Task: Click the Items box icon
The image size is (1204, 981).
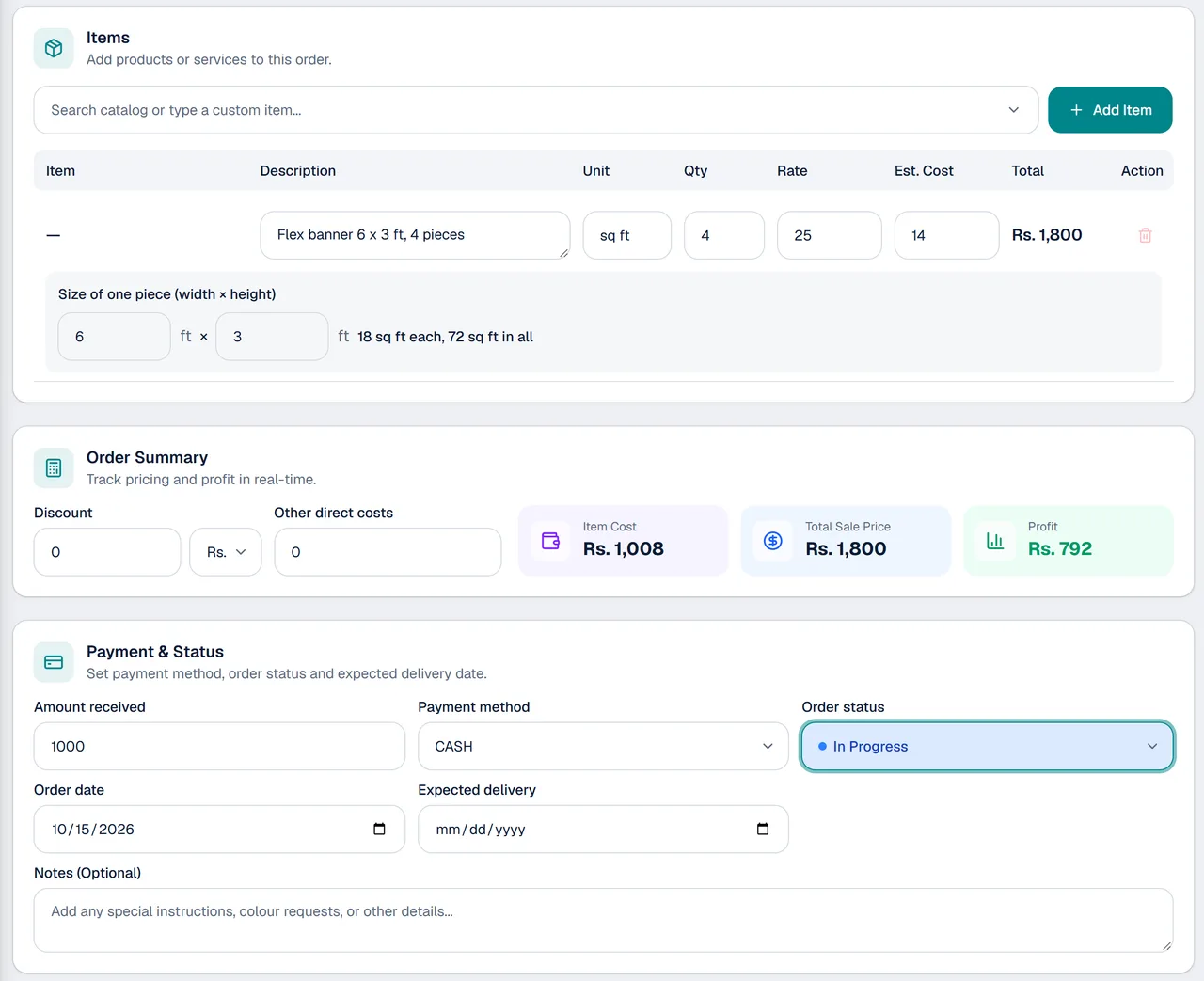Action: [54, 48]
